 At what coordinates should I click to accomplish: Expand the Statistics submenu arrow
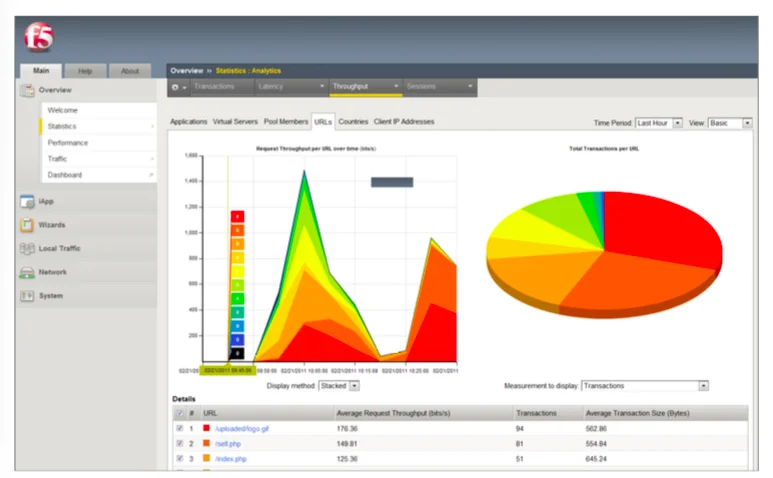pos(152,127)
